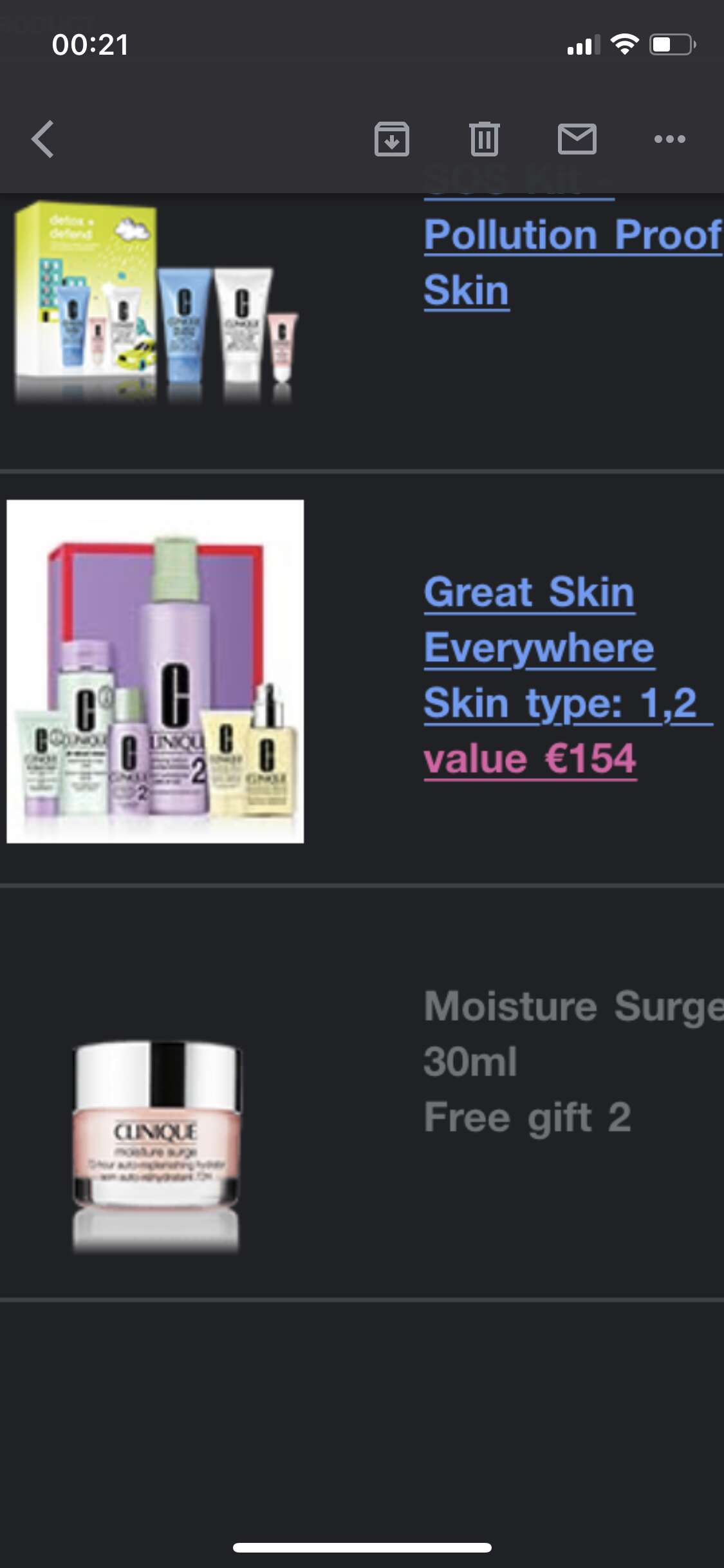Open the Great Skin link
Viewport: 724px width, 1568px height.
(530, 592)
